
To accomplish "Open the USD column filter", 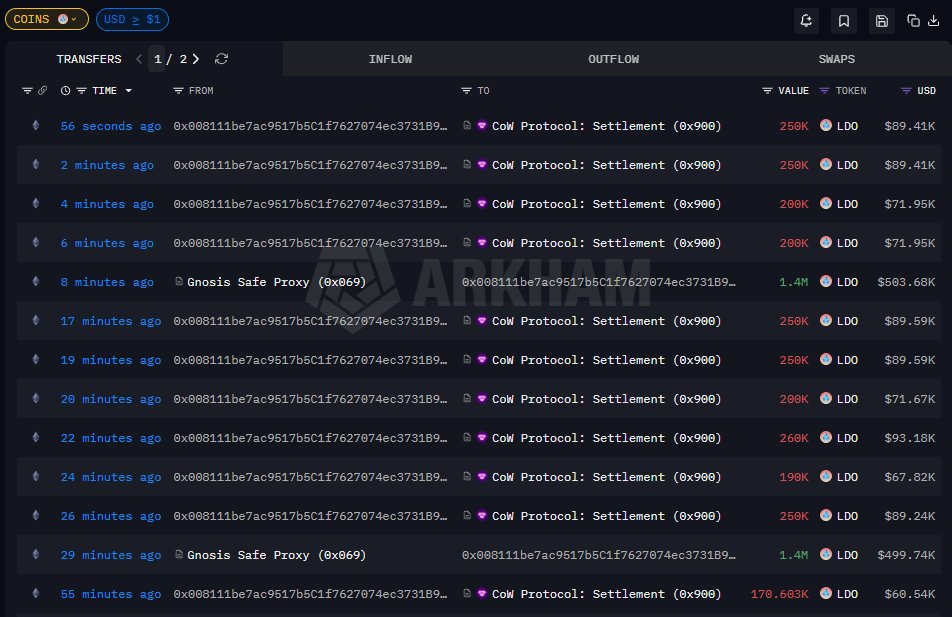I will (906, 90).
